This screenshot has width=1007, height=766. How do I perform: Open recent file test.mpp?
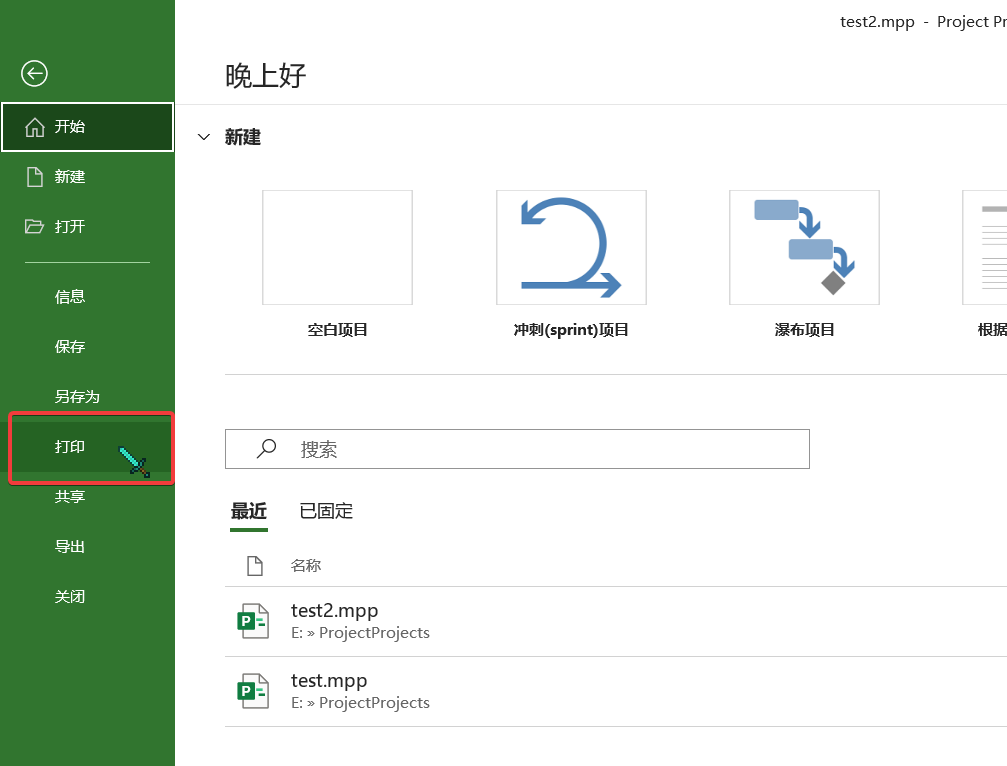pos(616,692)
